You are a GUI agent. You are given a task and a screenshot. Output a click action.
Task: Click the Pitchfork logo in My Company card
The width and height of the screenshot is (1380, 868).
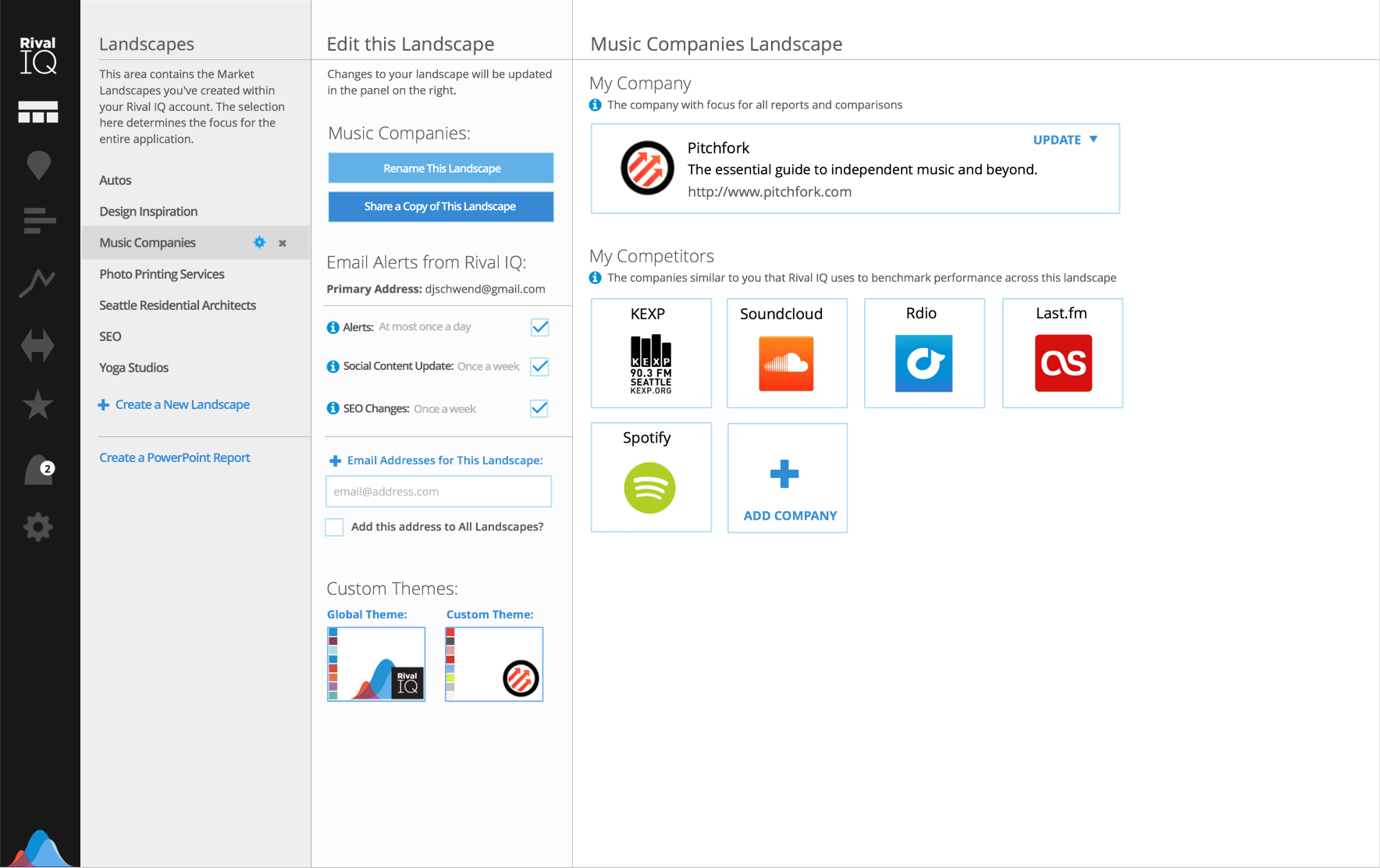click(x=647, y=168)
